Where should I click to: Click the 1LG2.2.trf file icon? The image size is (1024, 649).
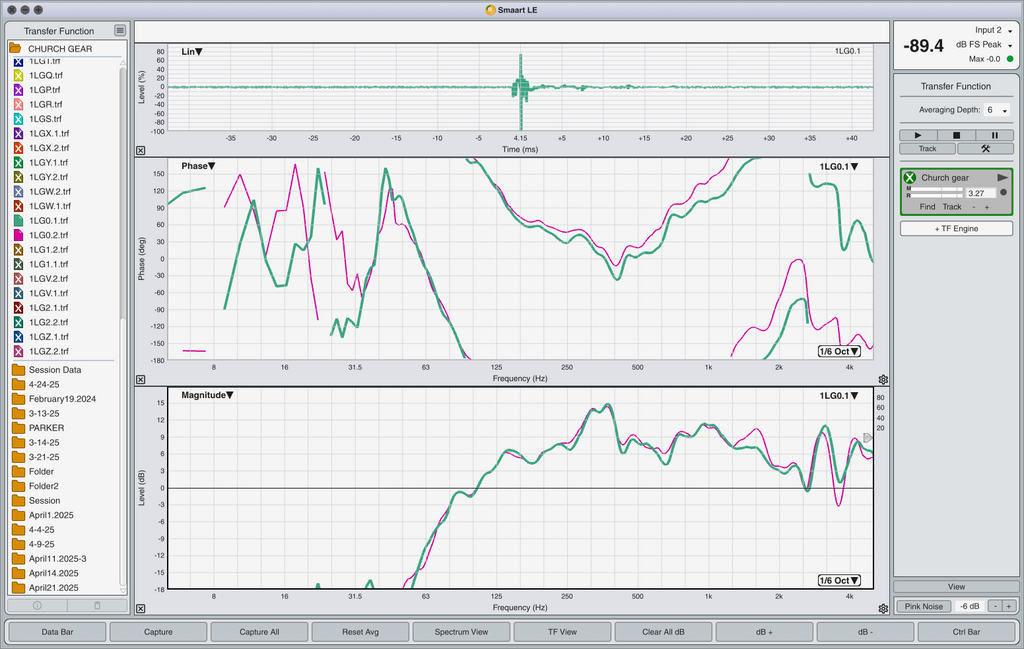click(18, 323)
